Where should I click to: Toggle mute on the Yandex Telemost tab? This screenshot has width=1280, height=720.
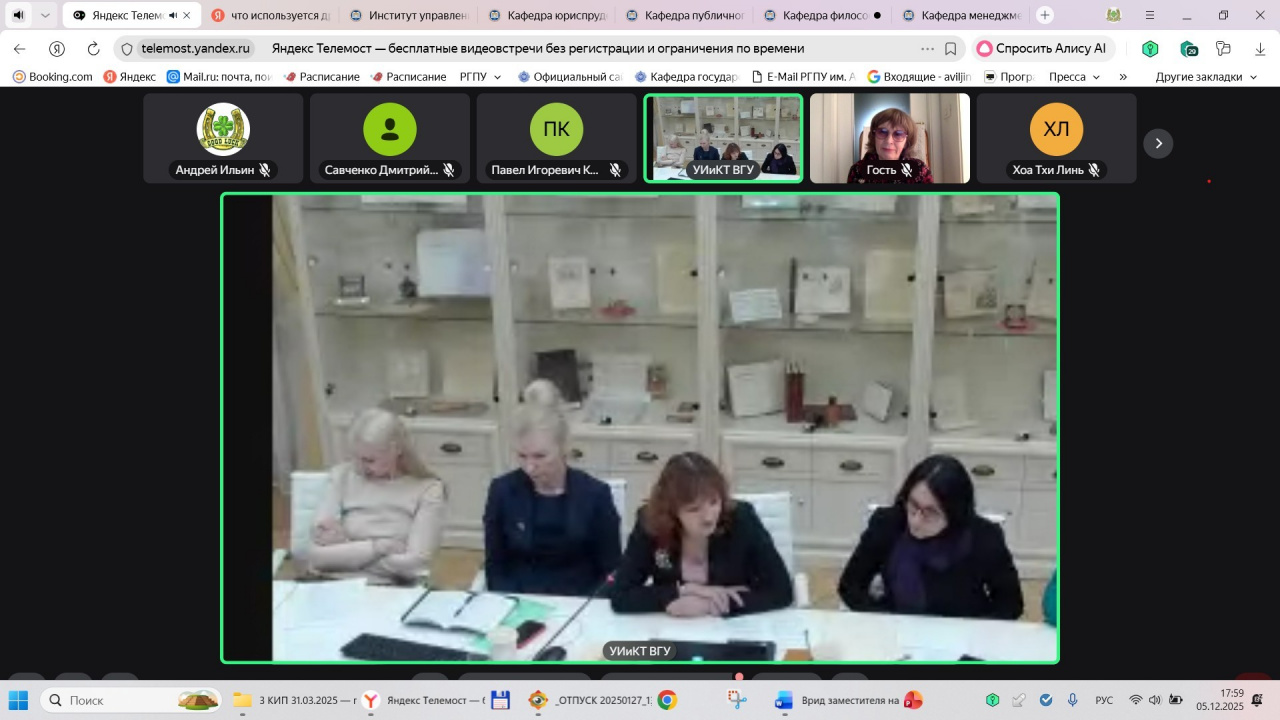pyautogui.click(x=173, y=16)
